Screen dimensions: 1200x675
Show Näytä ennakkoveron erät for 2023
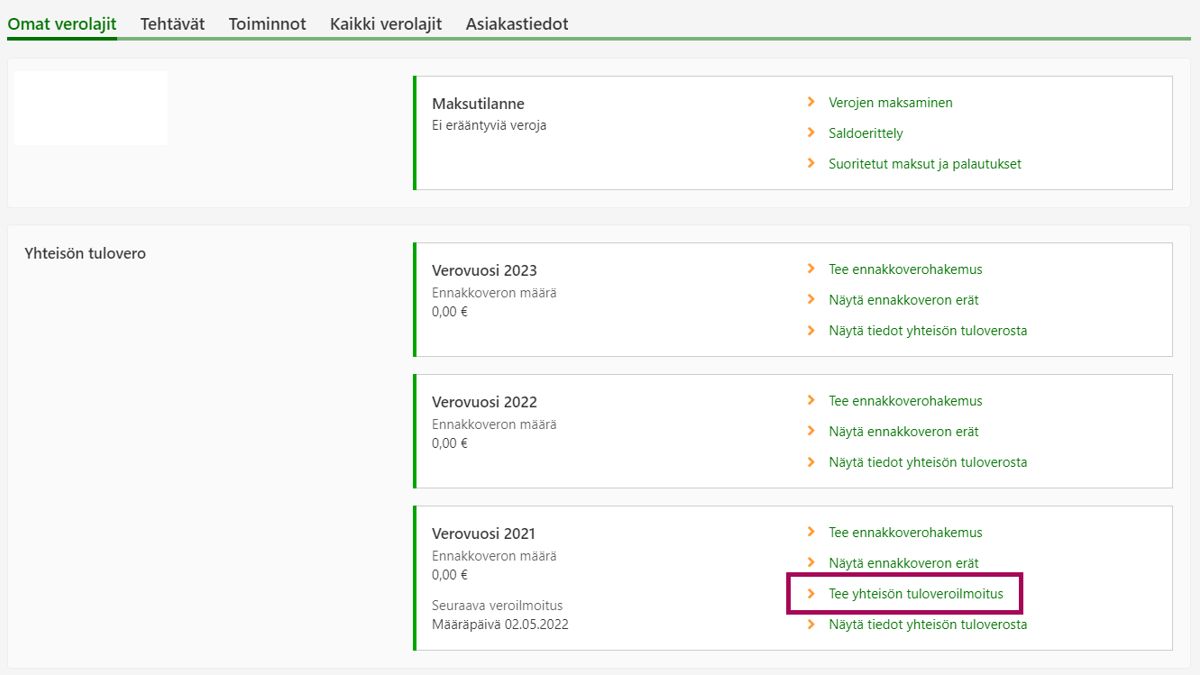[x=903, y=300]
